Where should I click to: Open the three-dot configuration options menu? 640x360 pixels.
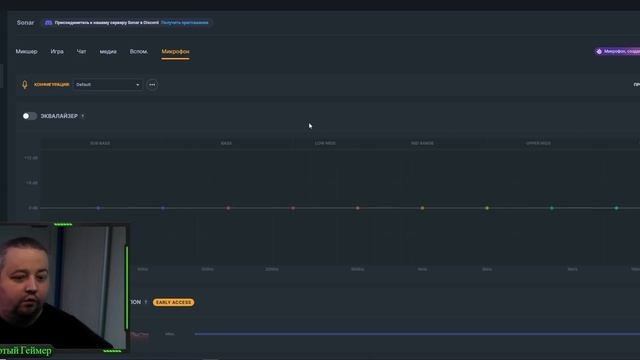click(152, 84)
